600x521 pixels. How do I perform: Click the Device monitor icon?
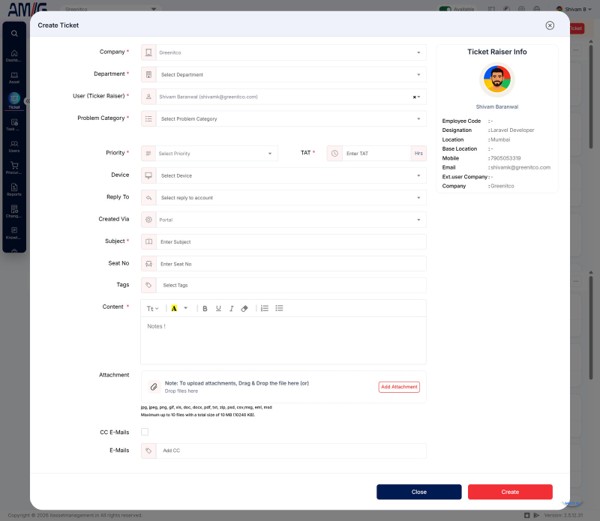coord(148,176)
